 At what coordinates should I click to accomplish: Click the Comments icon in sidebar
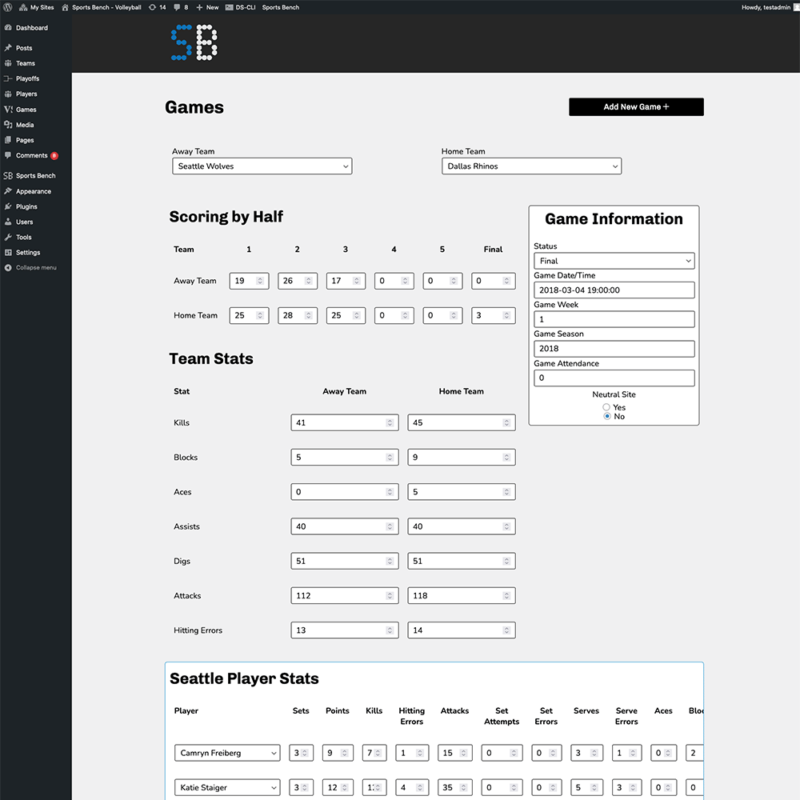(x=8, y=155)
